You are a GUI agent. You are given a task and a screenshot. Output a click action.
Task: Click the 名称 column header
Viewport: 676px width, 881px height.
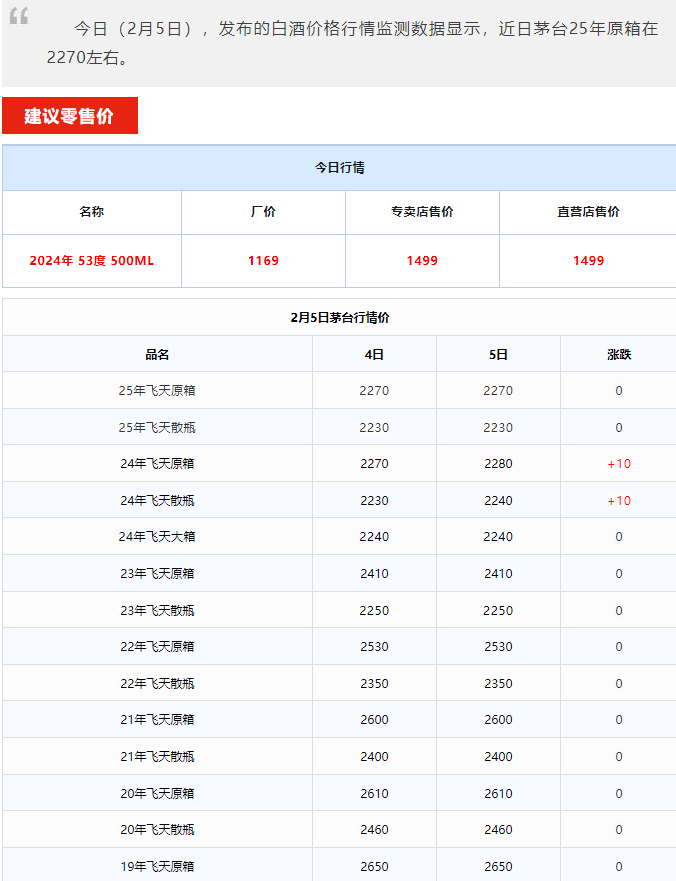pos(92,212)
